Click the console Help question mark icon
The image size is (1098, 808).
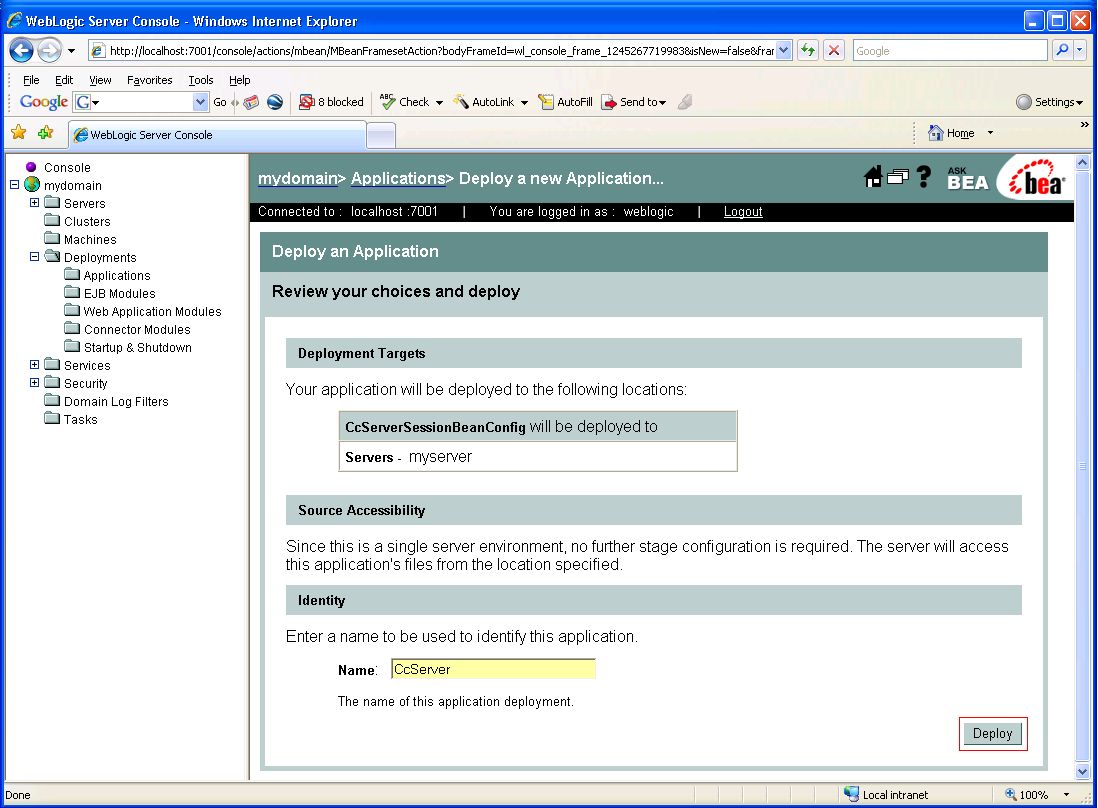924,177
